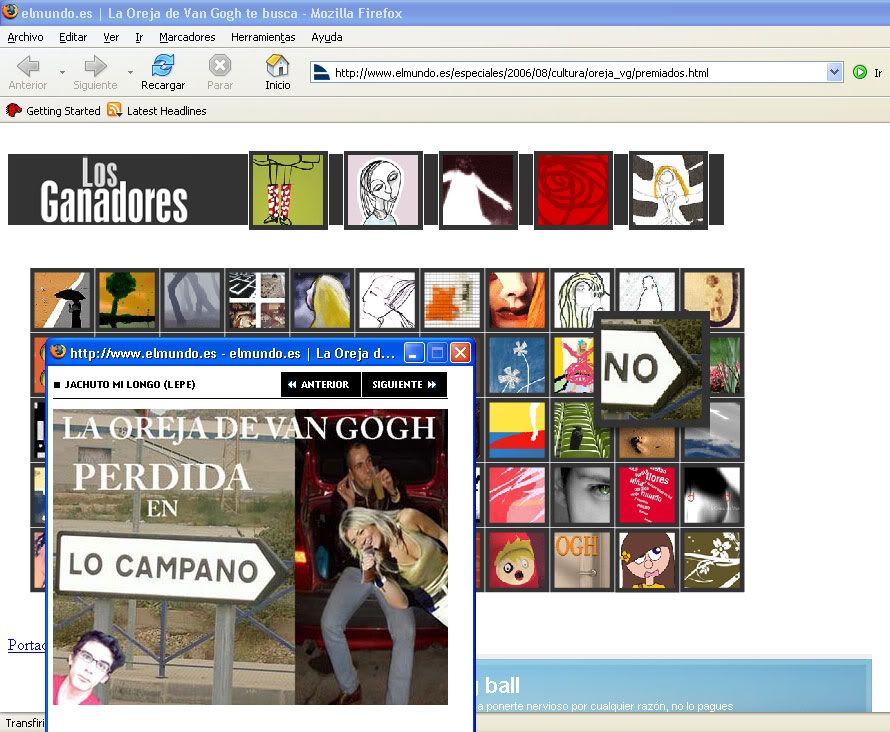Open the Herramientas menu
Screen dimensions: 890x732
pos(263,37)
